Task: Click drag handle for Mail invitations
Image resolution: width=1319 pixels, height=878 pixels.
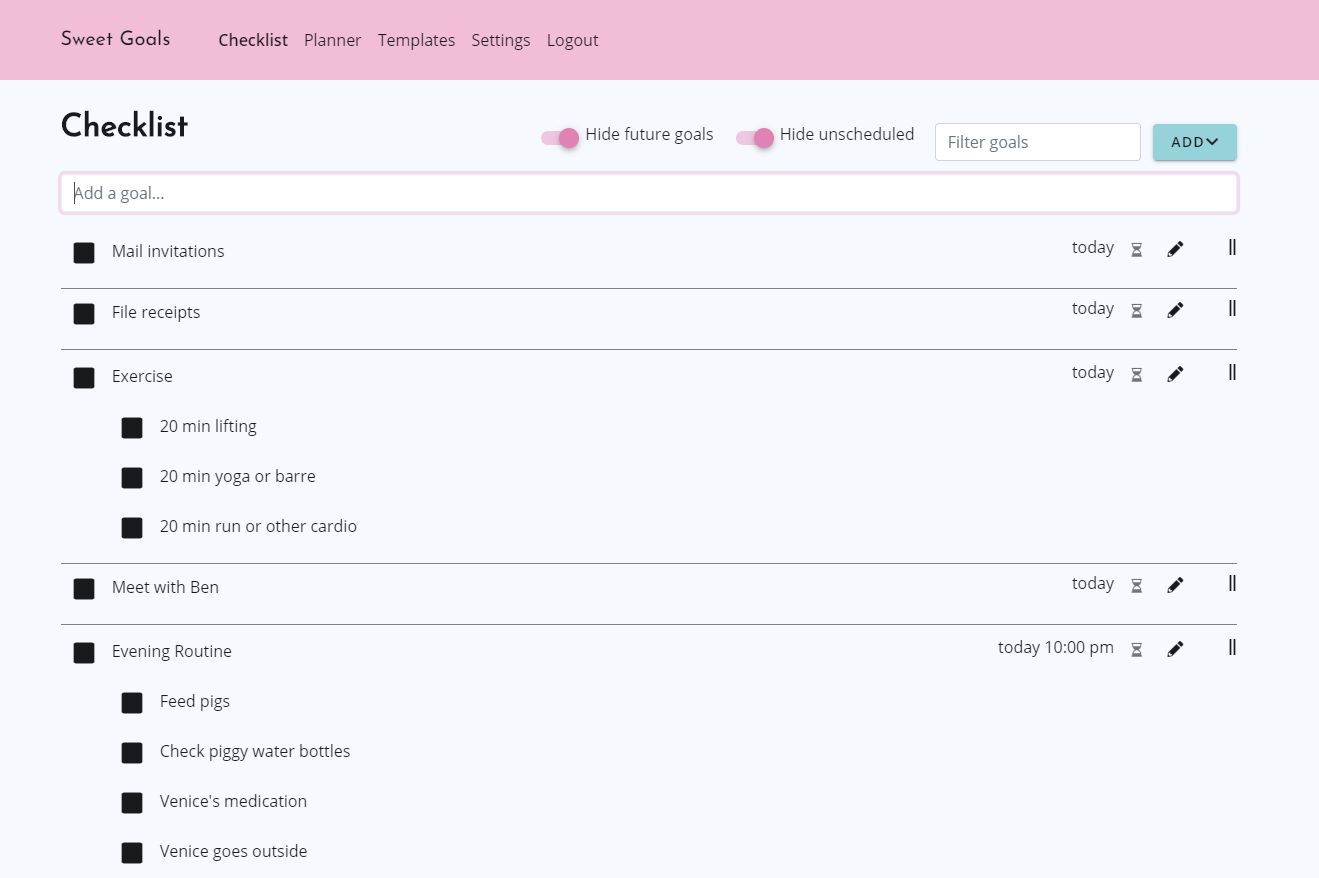Action: 1232,247
